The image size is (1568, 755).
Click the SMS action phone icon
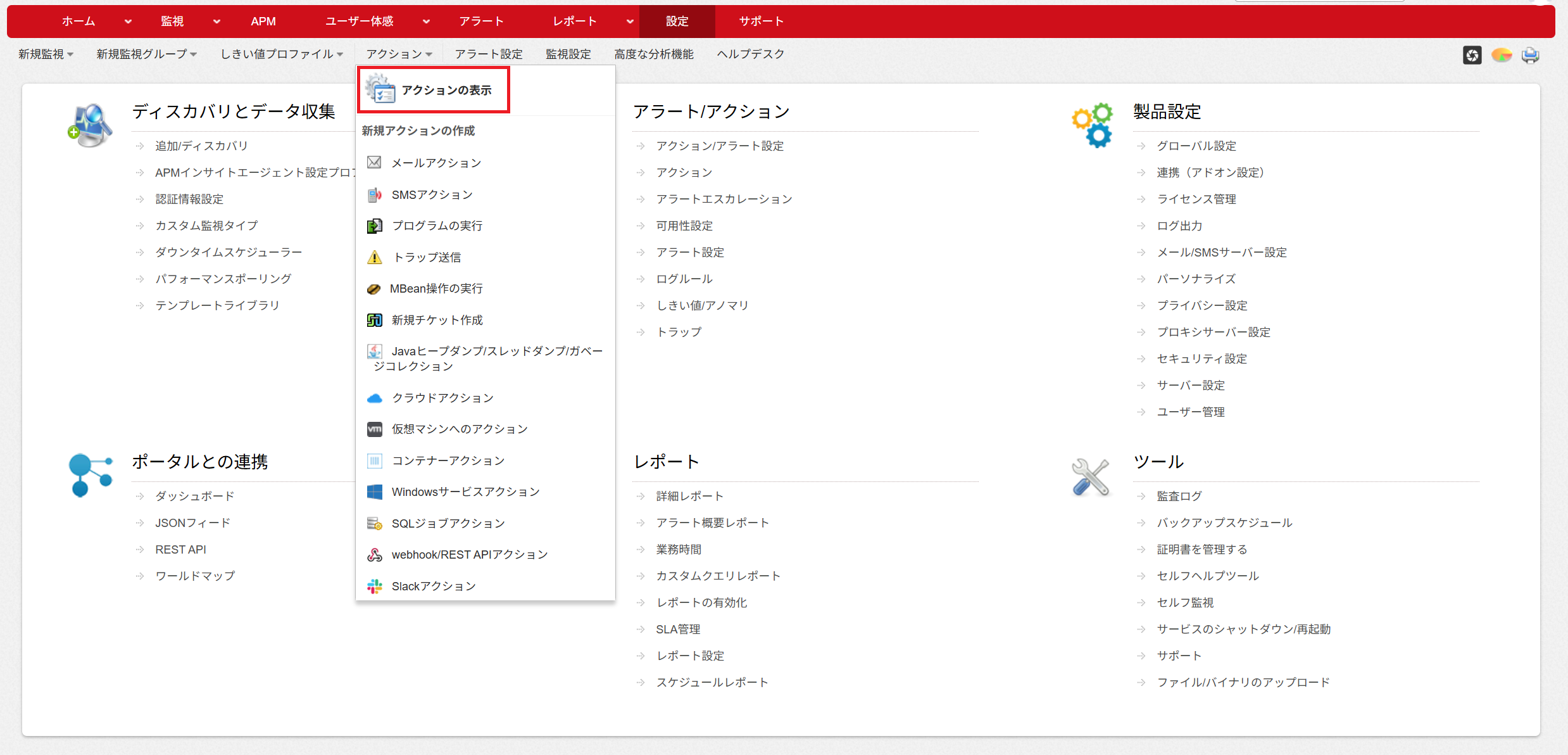(374, 194)
